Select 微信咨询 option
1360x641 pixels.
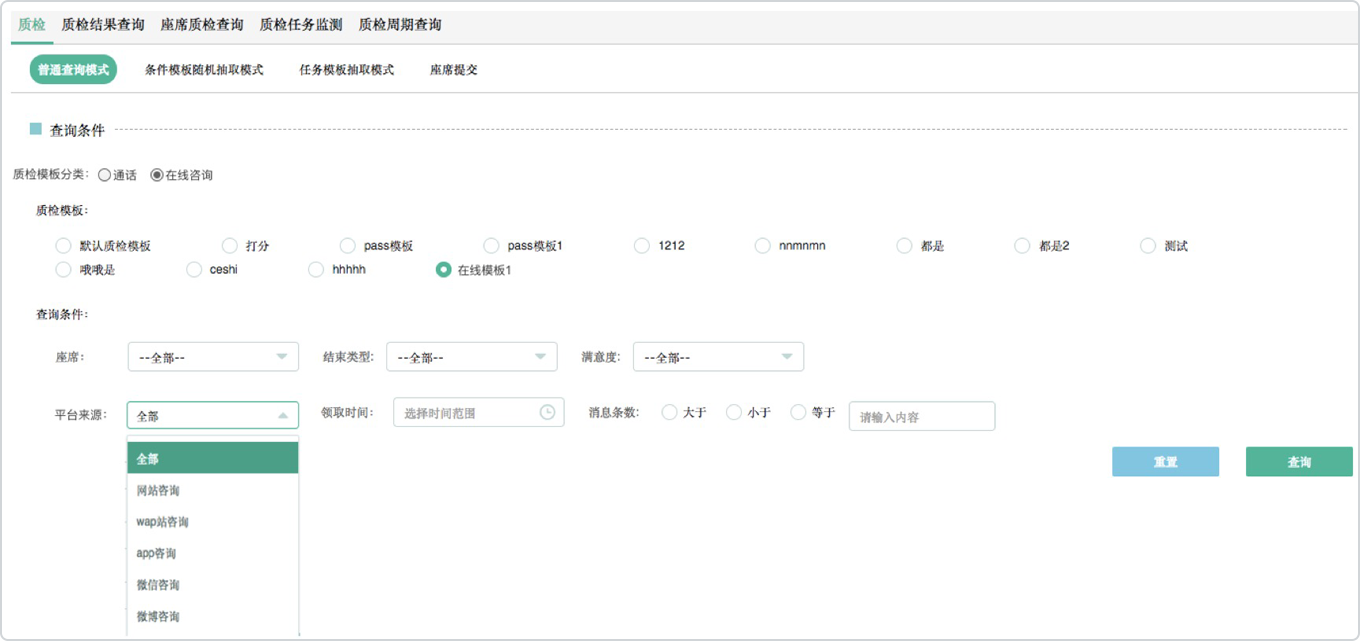[213, 584]
